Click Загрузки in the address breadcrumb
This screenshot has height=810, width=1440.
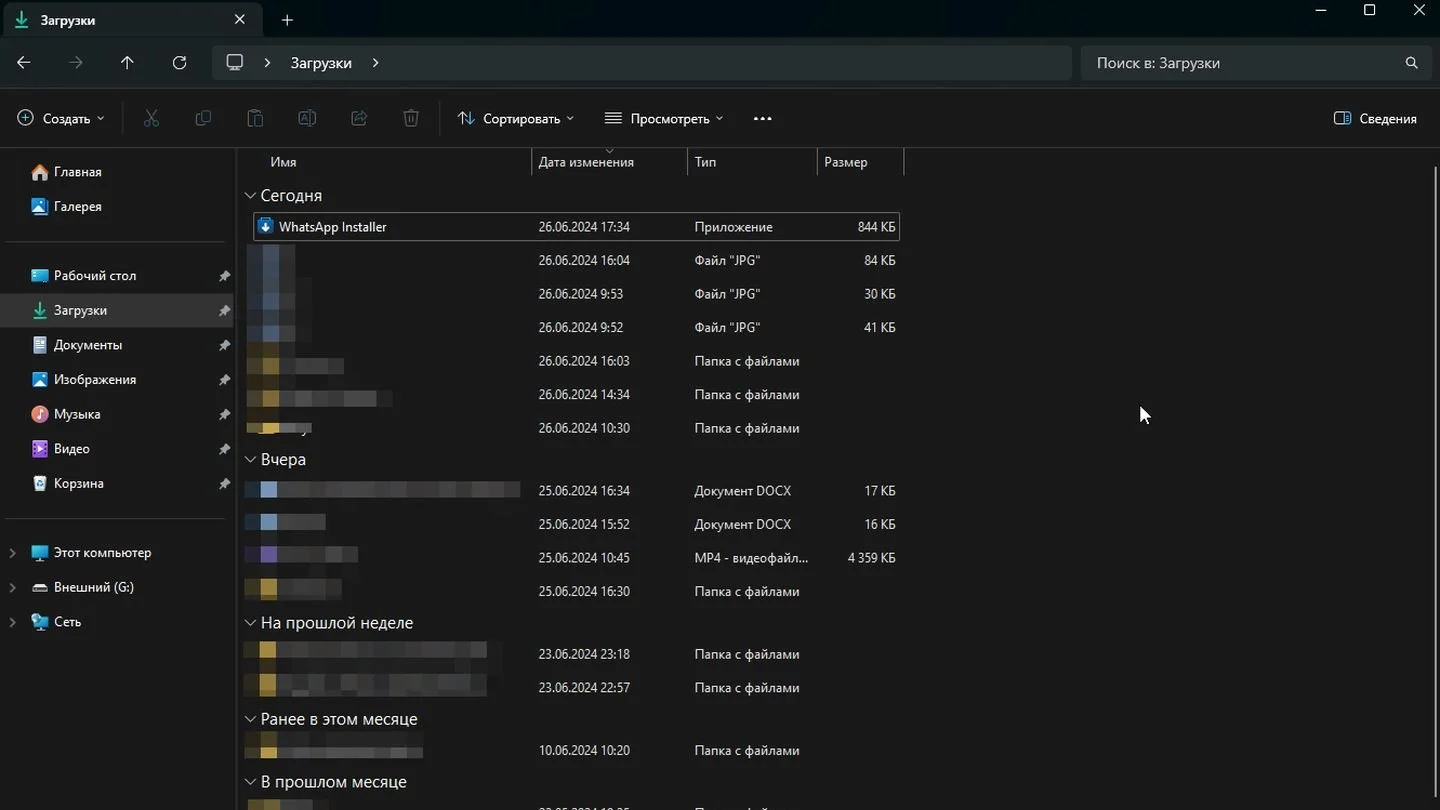pos(321,62)
